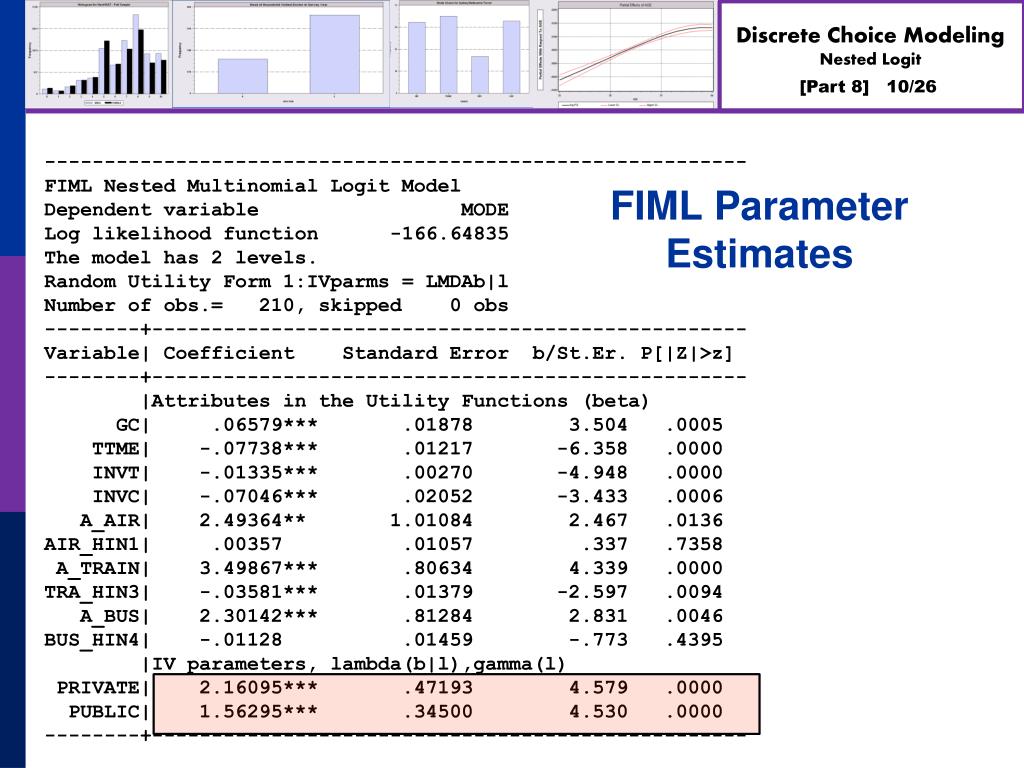Click the 'Standard Error' column header
The width and height of the screenshot is (1024, 768).
click(x=425, y=353)
